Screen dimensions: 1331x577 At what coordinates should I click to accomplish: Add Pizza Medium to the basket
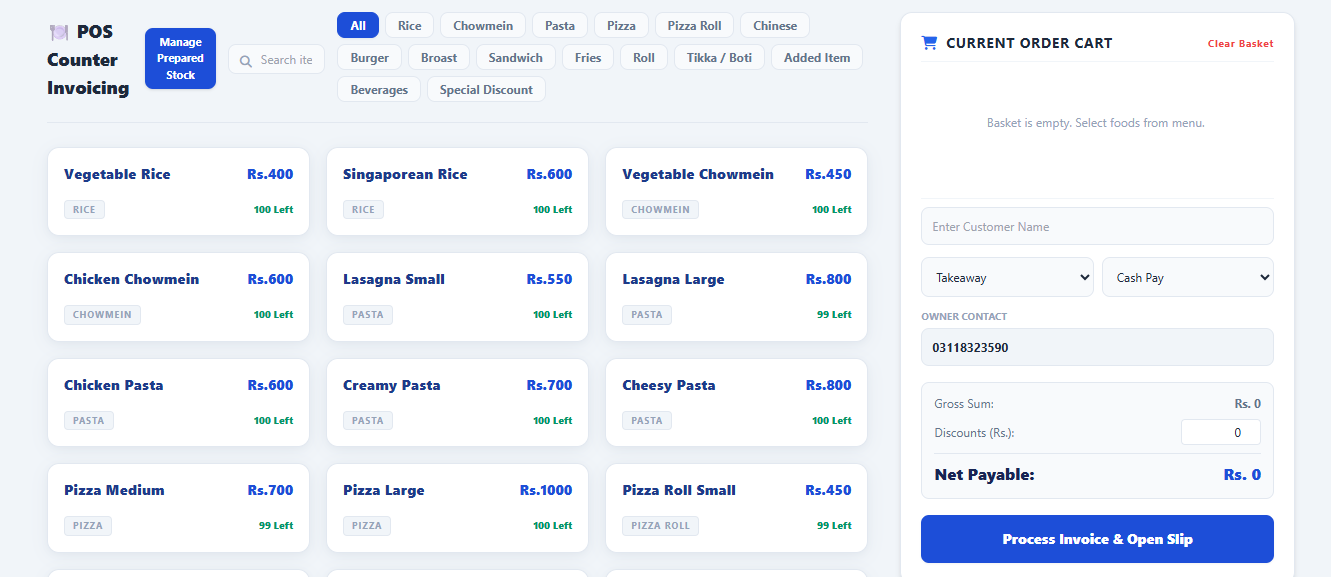(178, 507)
